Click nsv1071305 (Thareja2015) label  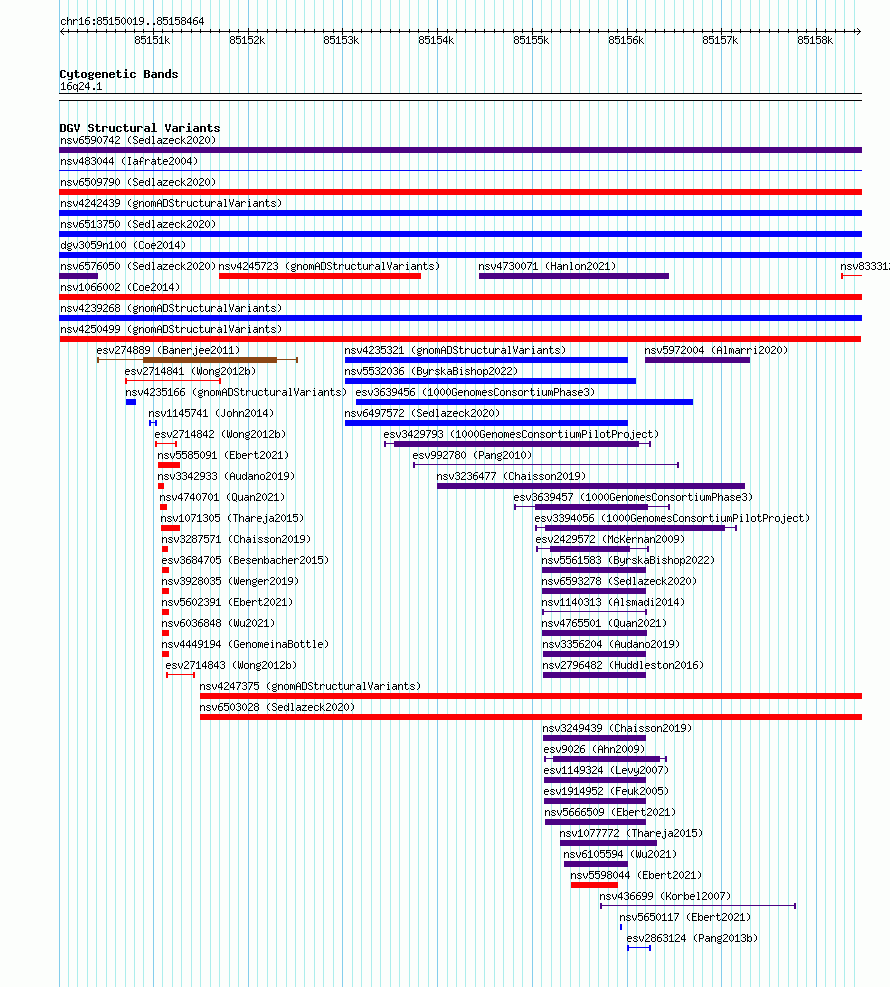click(232, 518)
